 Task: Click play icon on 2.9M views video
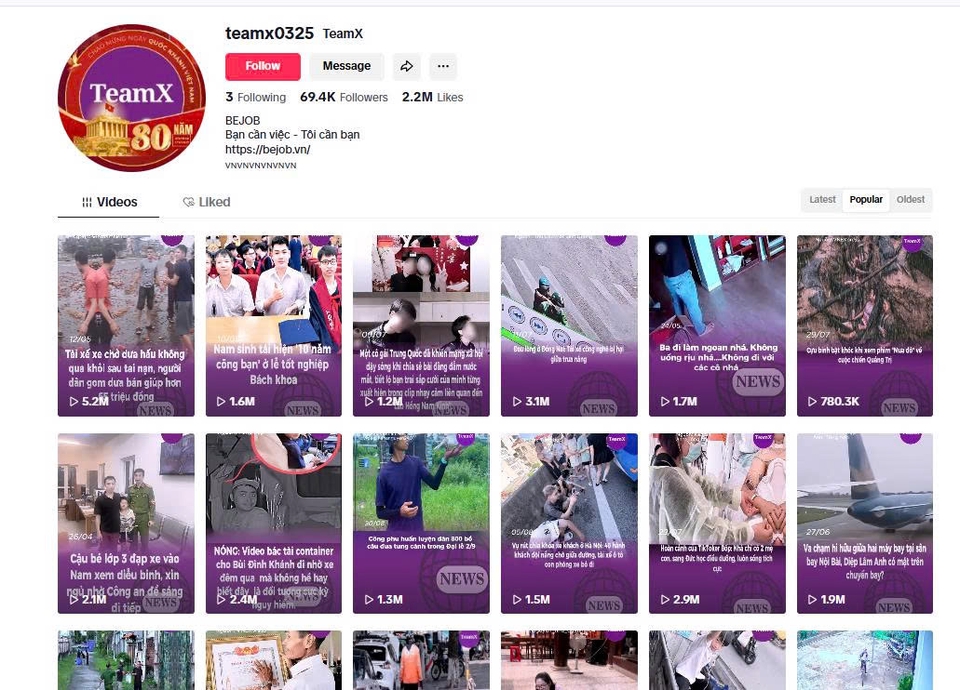pyautogui.click(x=665, y=599)
